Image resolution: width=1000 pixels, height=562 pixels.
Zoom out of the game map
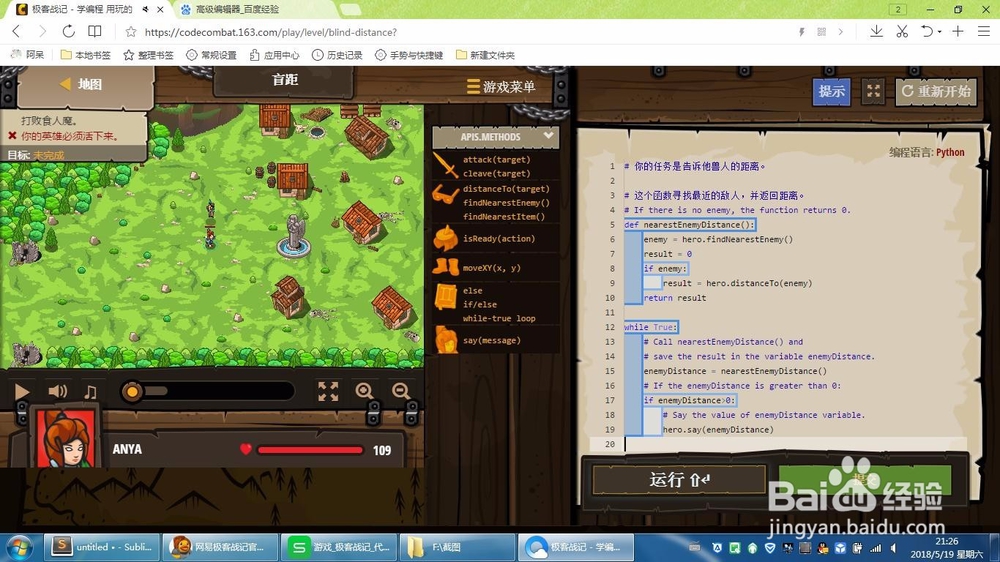point(401,391)
